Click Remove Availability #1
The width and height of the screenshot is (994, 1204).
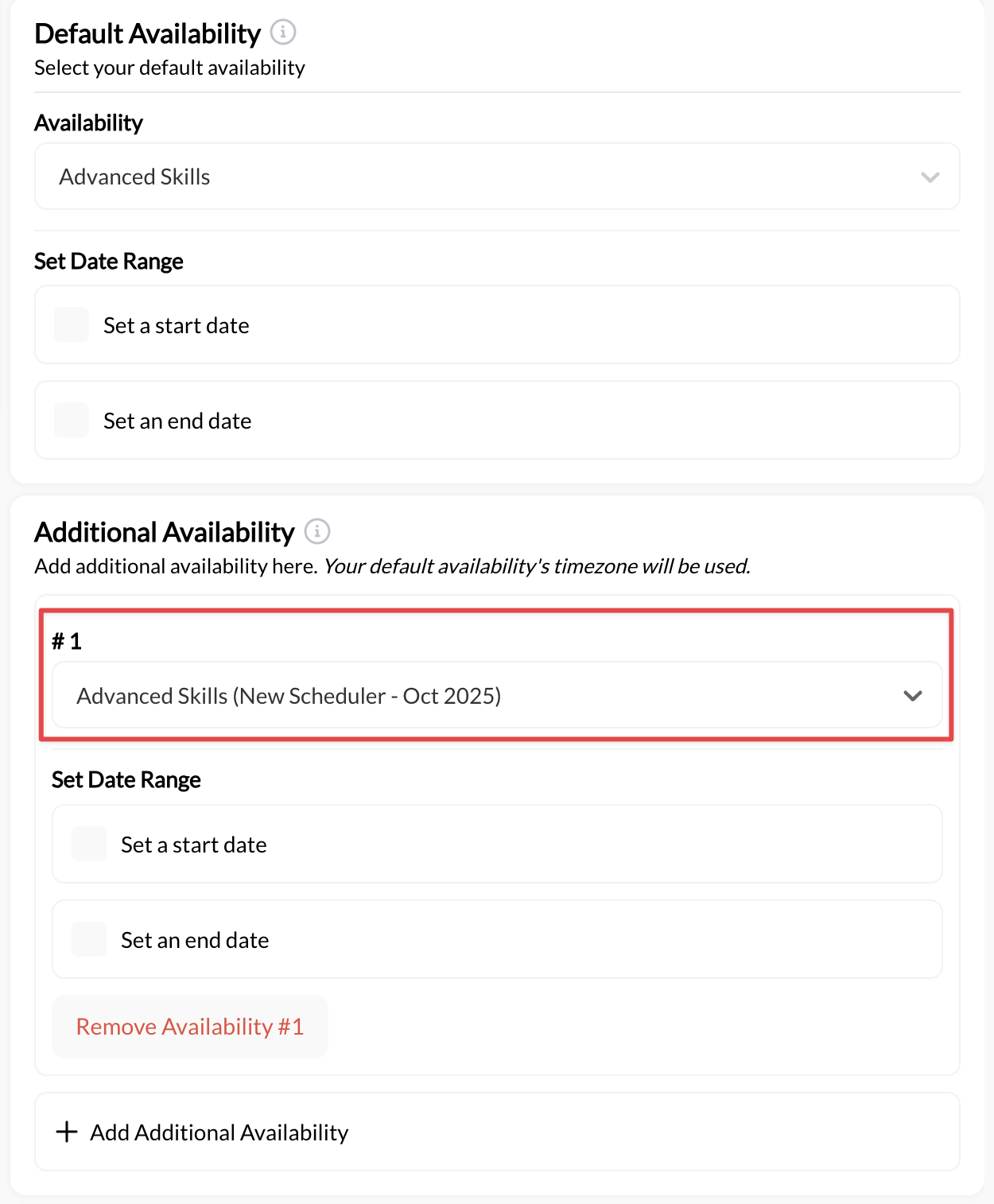[189, 1026]
